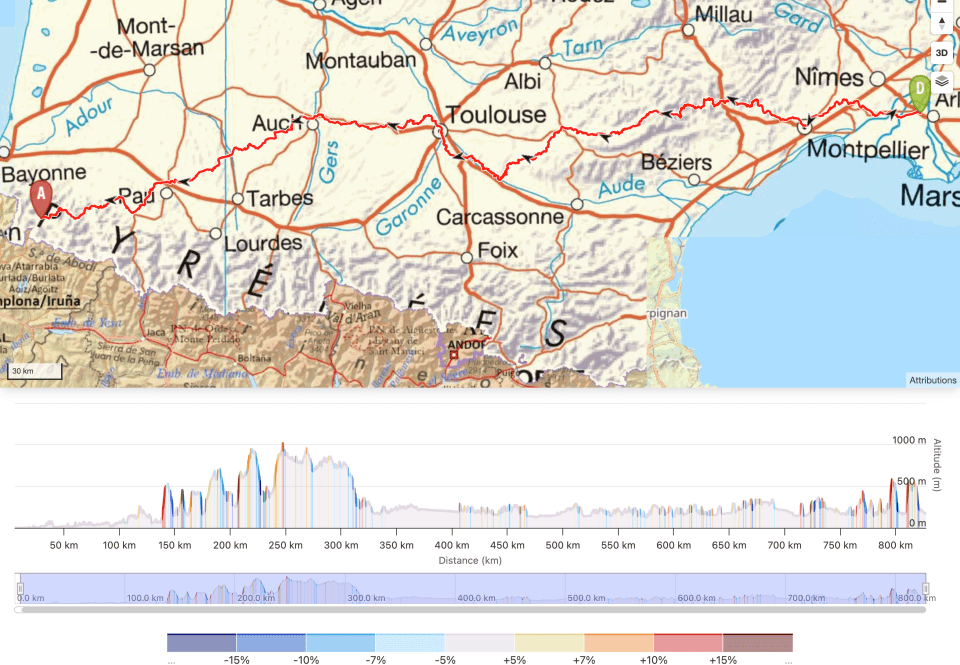Open the Attributions link
The height and width of the screenshot is (665, 960).
coord(932,380)
